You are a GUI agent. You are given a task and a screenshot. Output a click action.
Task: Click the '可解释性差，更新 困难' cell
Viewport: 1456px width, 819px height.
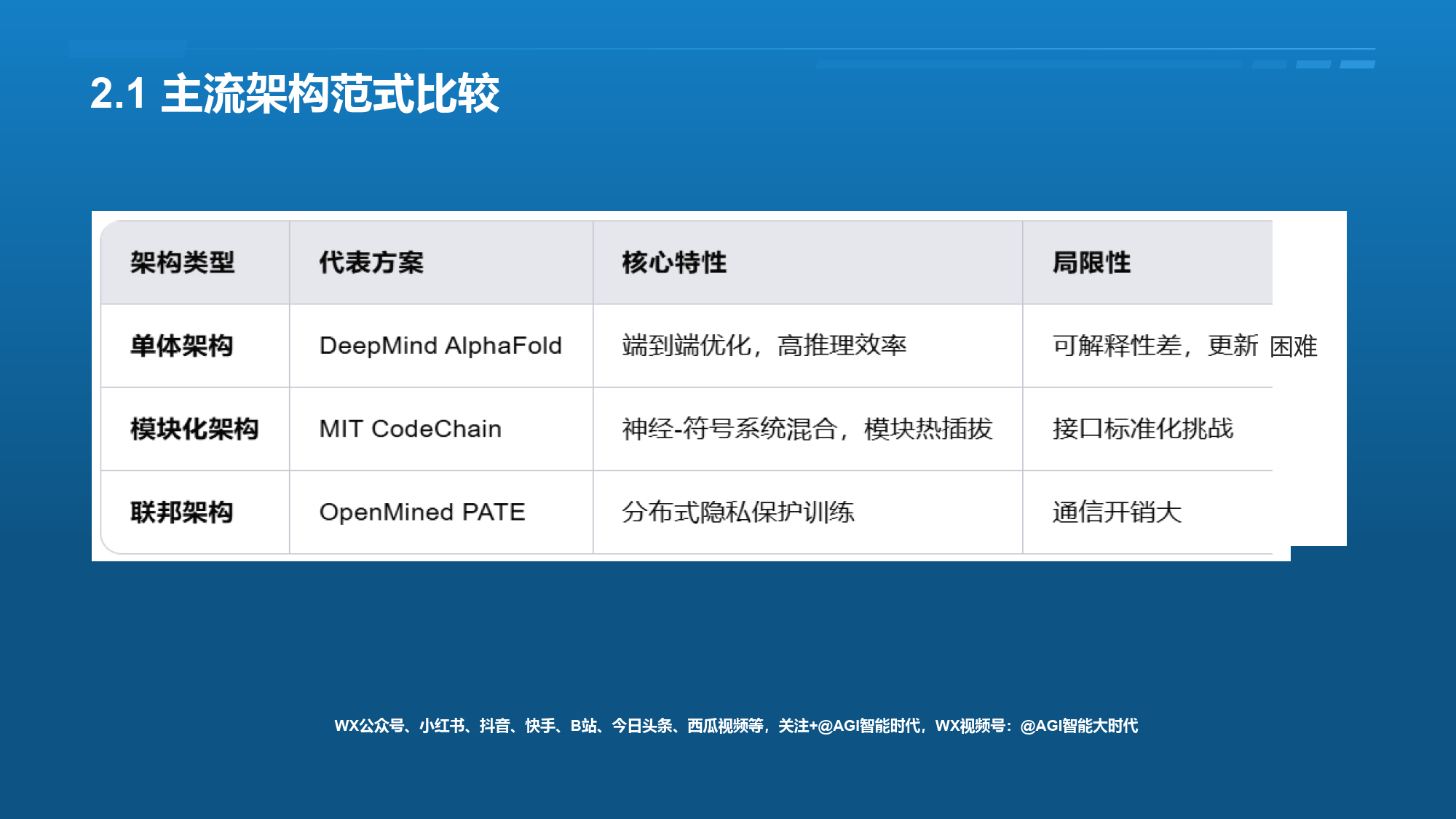point(1184,346)
